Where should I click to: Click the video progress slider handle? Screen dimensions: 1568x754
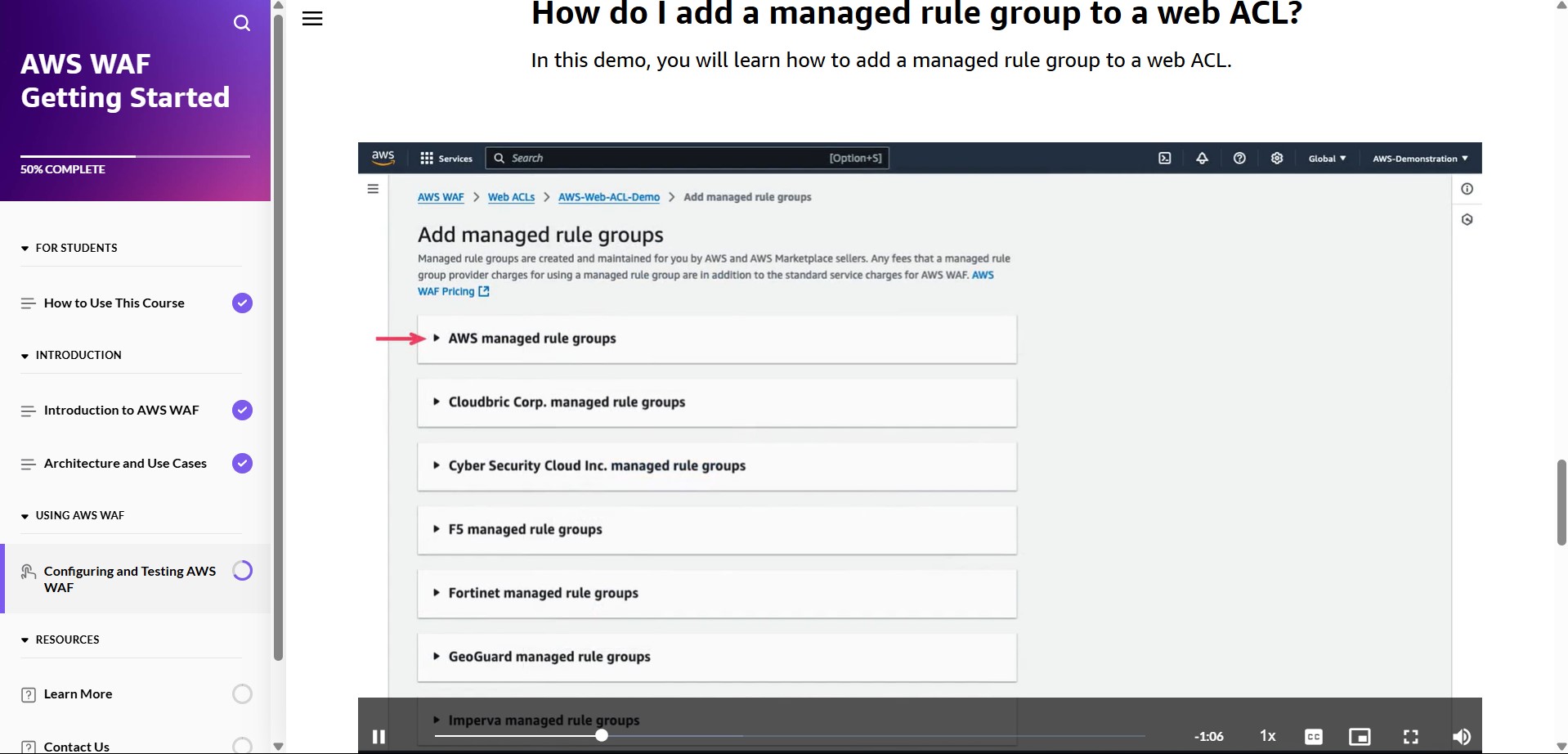click(602, 735)
